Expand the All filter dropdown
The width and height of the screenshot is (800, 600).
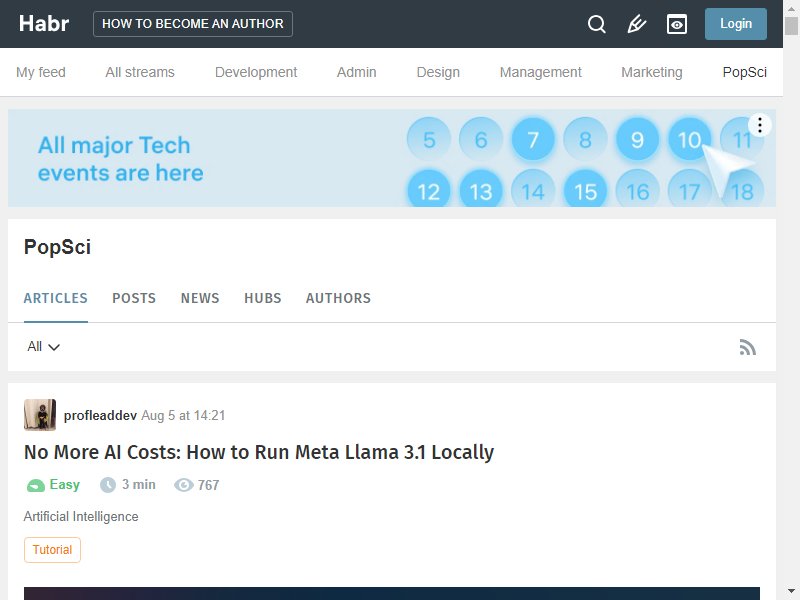click(x=43, y=347)
